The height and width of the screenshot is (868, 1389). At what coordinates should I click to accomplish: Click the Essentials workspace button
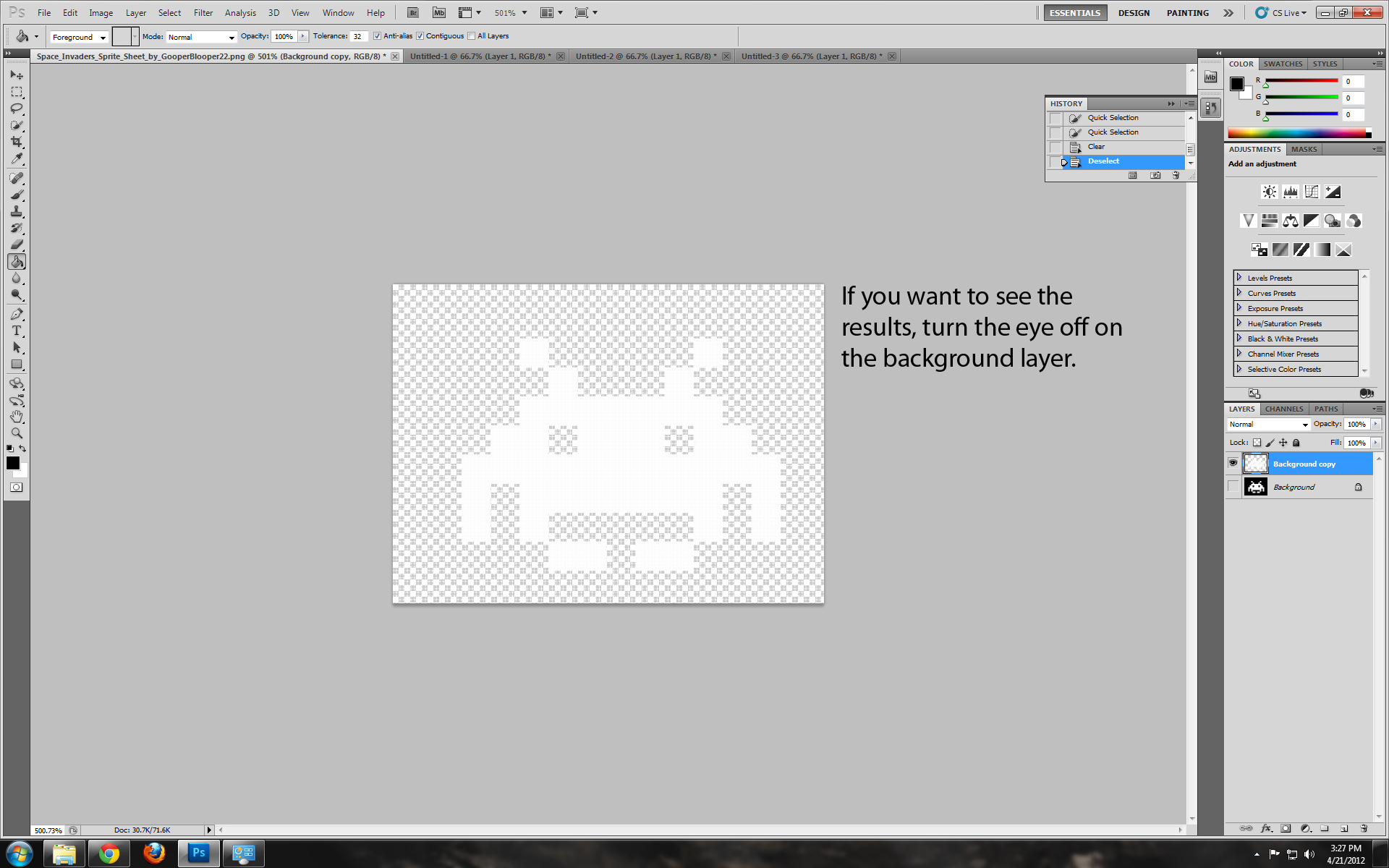coord(1075,13)
